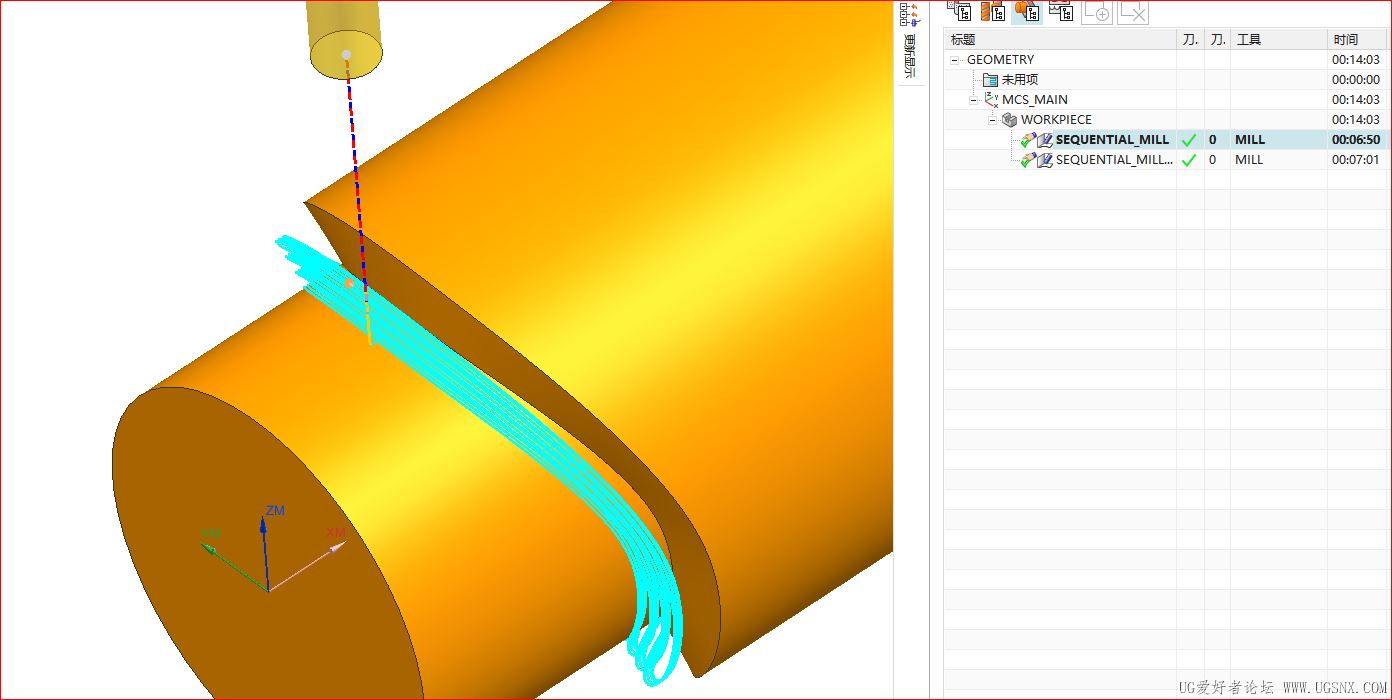The image size is (1392, 700).
Task: Select the 未用项 tree row
Action: click(1166, 80)
